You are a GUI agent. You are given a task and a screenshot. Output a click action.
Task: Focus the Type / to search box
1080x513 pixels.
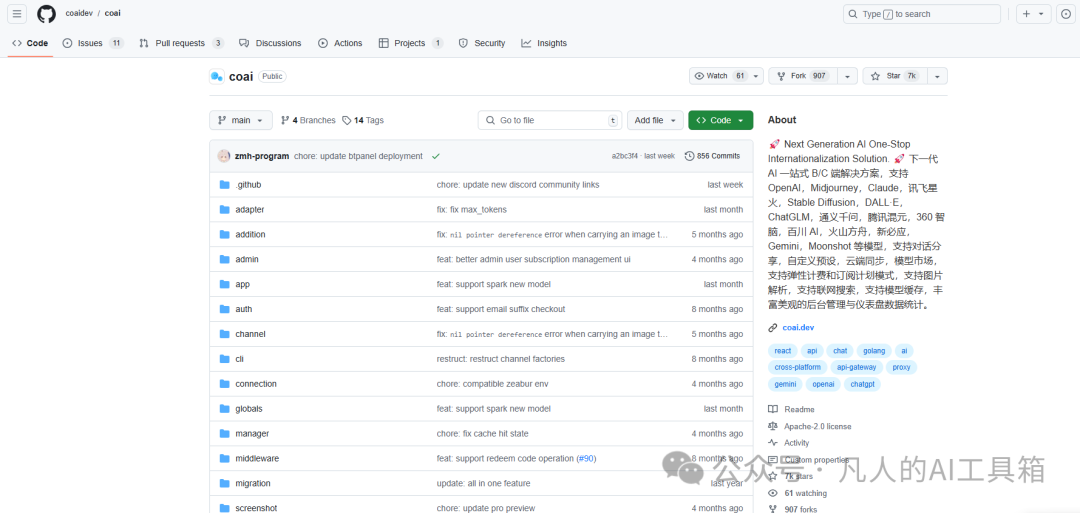922,14
